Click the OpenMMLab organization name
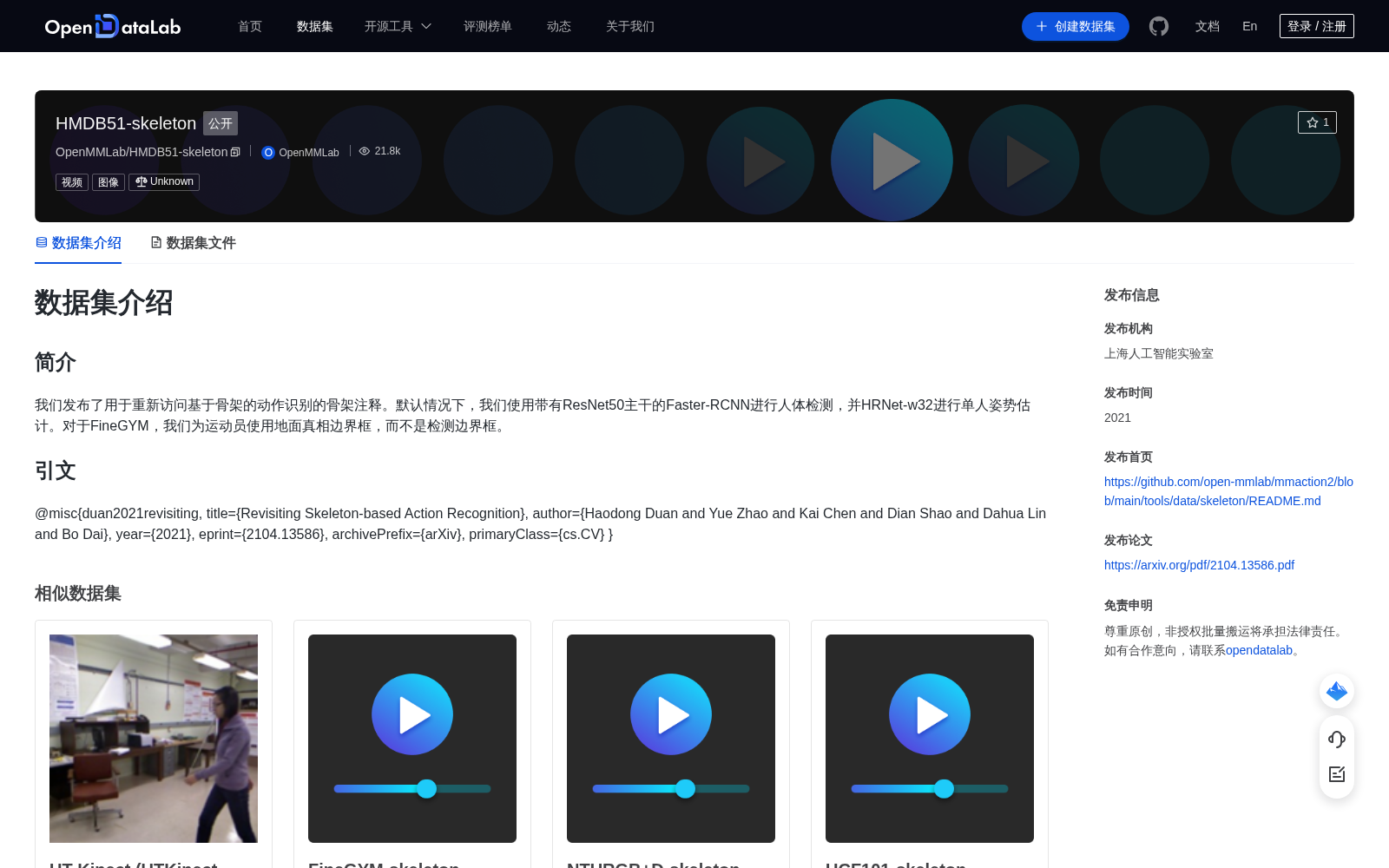This screenshot has height=868, width=1389. [309, 153]
